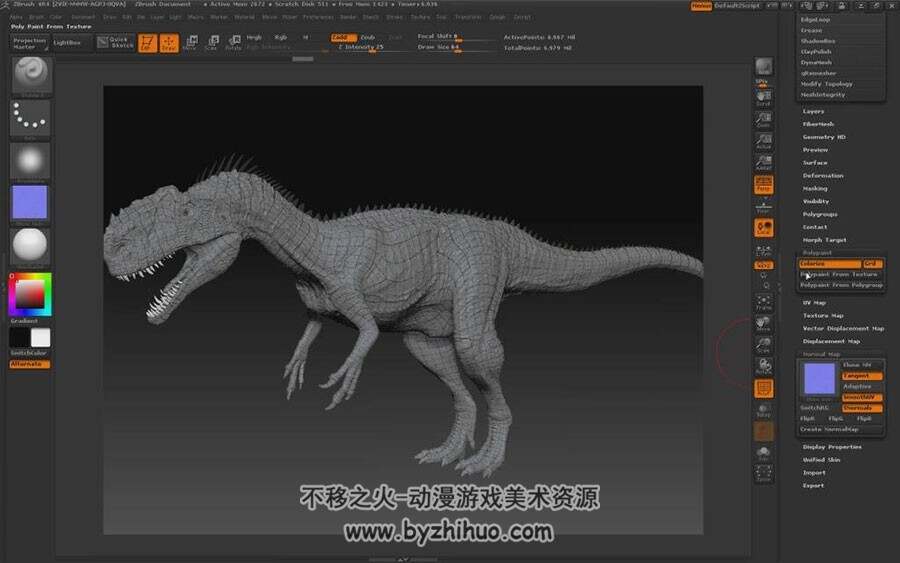Image resolution: width=900 pixels, height=563 pixels.
Task: Open the material sphere selector
Action: point(30,244)
